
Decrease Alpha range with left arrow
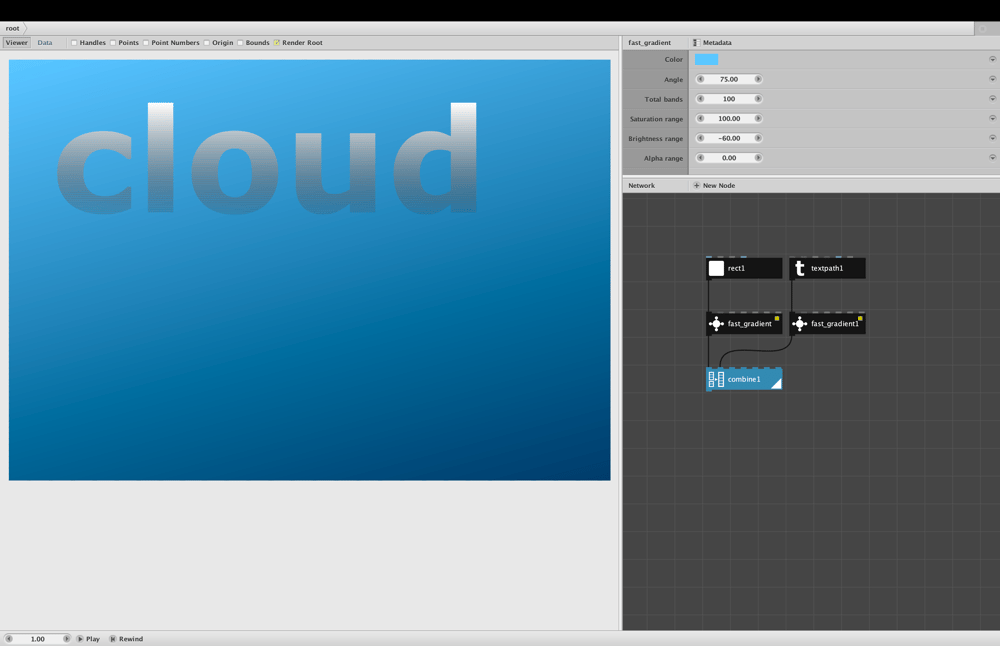click(700, 158)
